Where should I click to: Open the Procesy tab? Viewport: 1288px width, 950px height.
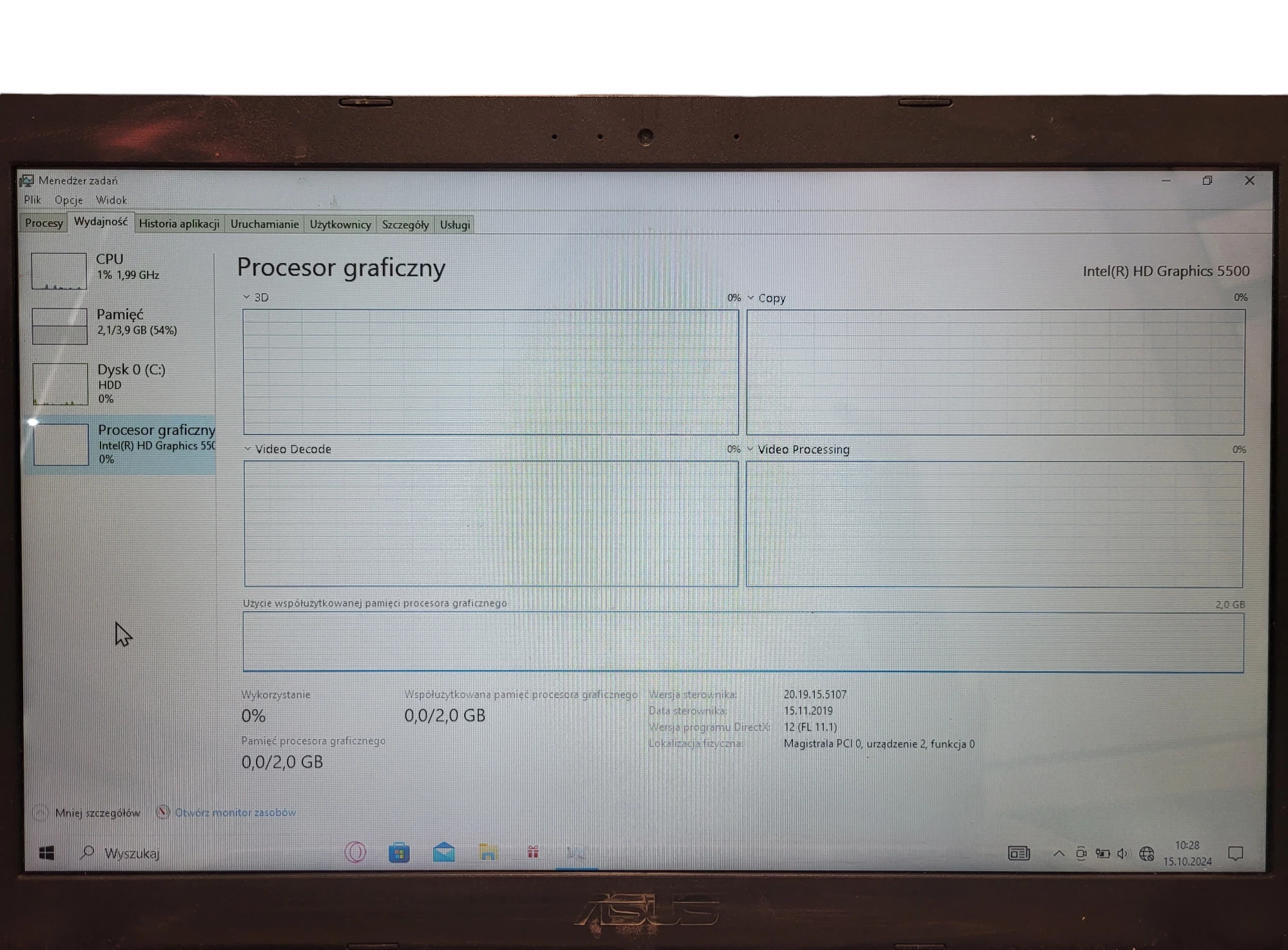click(44, 223)
